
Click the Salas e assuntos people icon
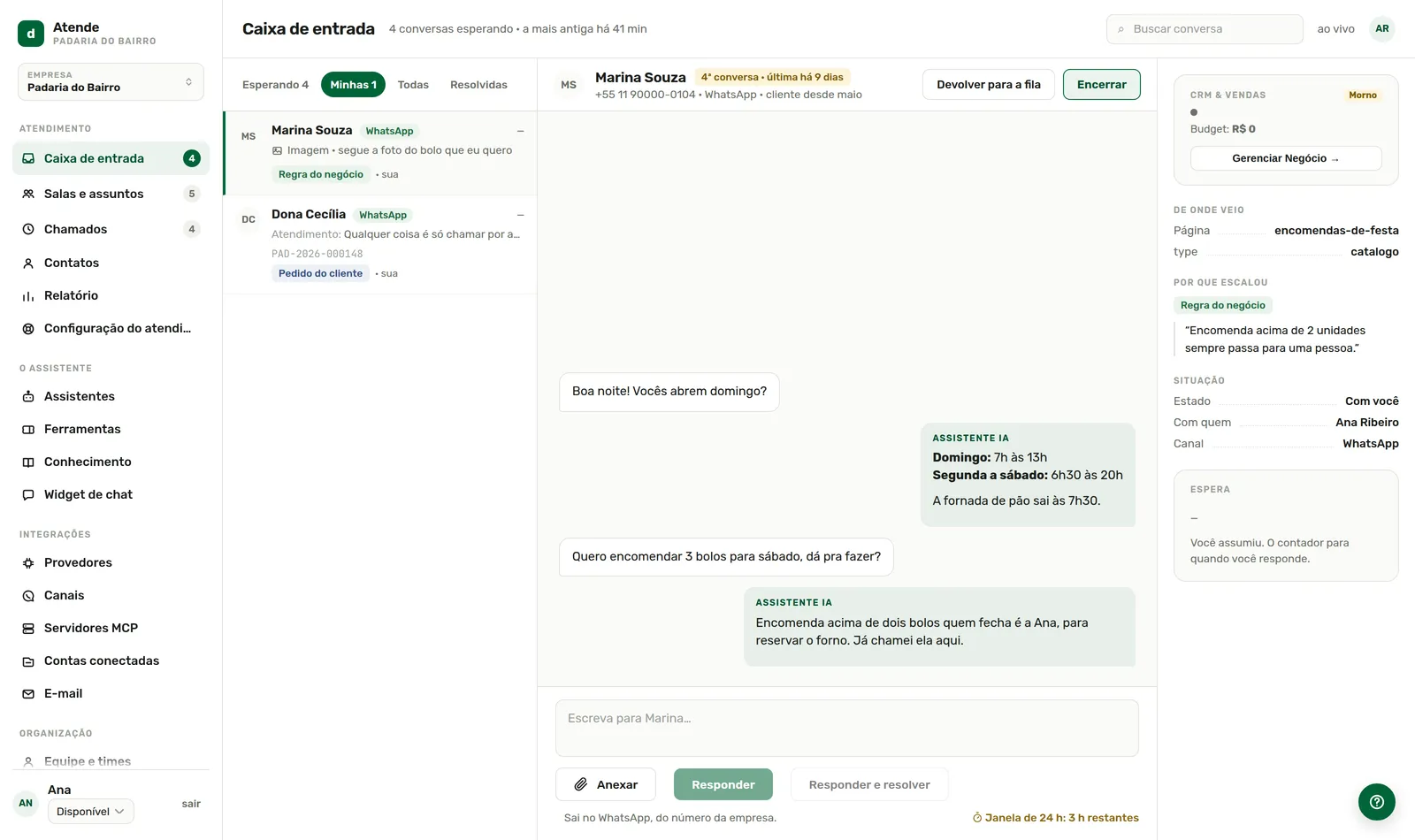pos(28,194)
